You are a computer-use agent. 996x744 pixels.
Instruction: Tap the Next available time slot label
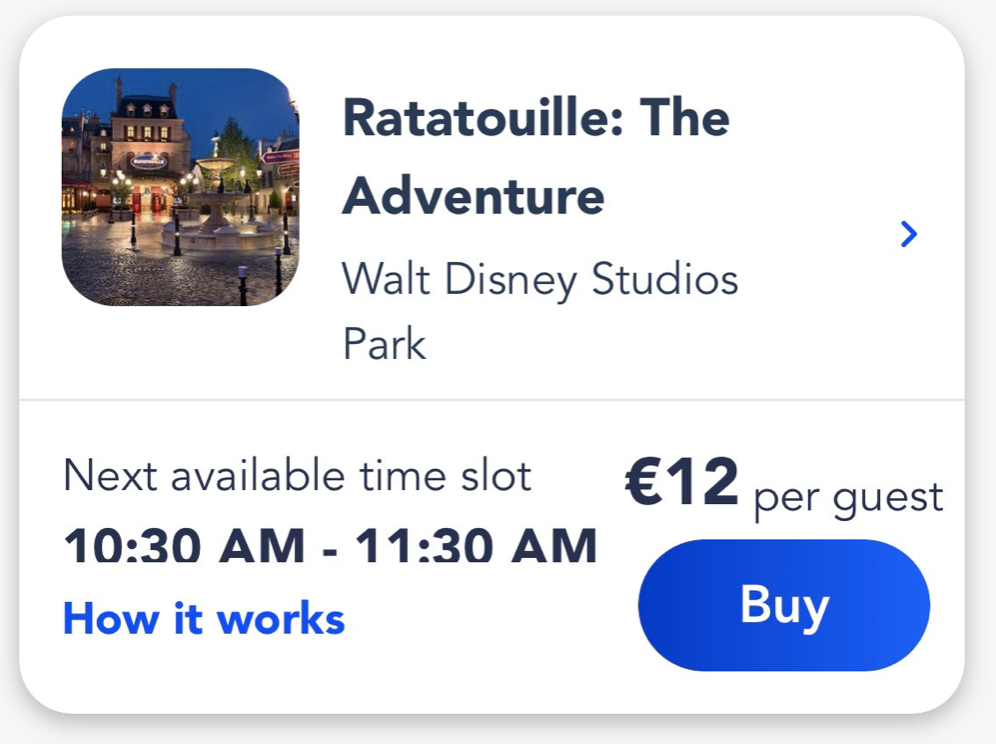click(x=297, y=476)
